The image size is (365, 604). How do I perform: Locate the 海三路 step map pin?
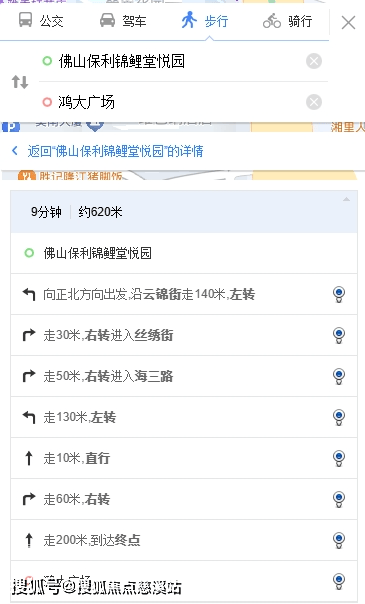339,376
